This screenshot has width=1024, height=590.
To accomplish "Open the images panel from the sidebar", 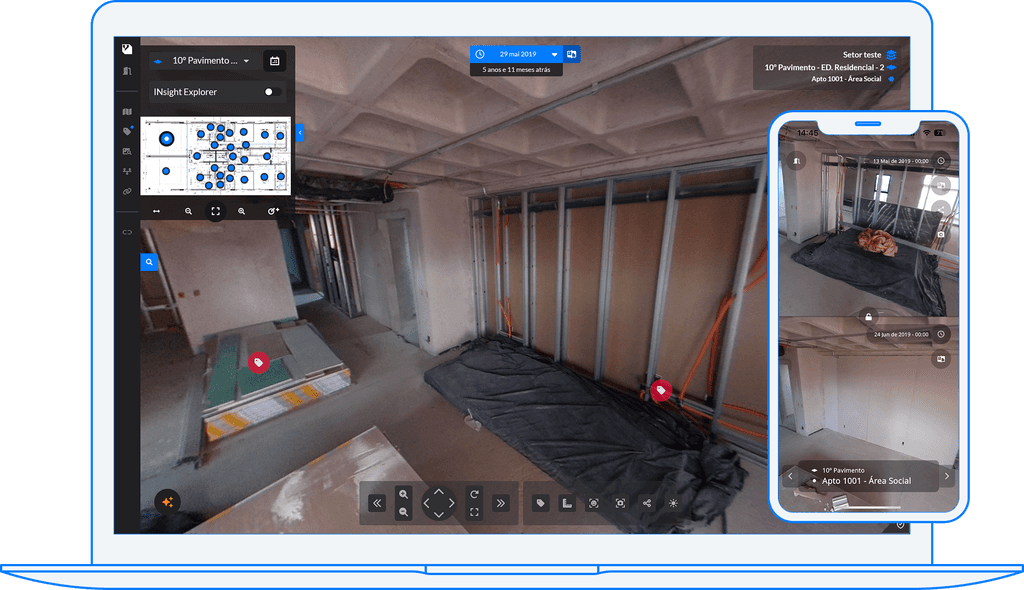I will click(x=126, y=150).
